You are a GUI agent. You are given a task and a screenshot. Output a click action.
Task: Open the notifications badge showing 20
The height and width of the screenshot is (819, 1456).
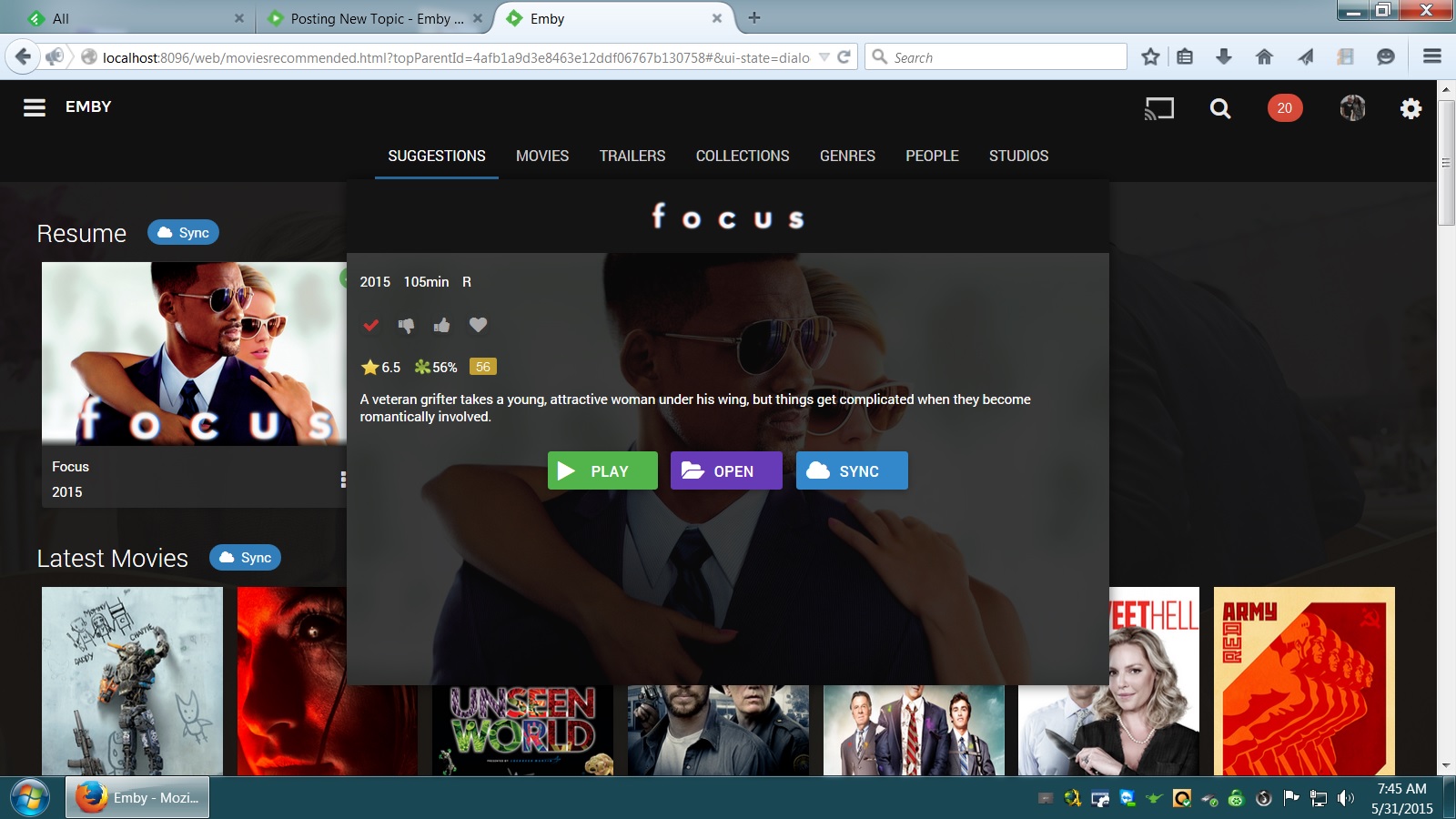(x=1284, y=108)
